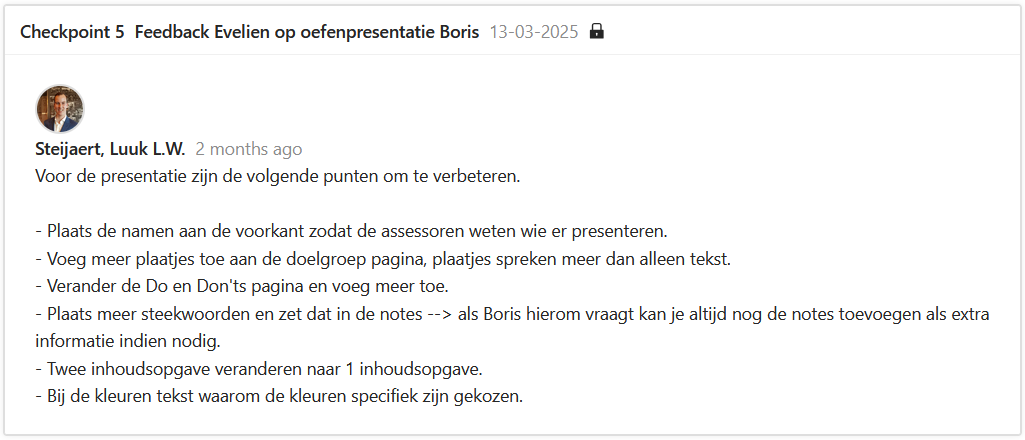This screenshot has height=440, width=1025.
Task: Click the word "Boris" in the checkpoint title
Action: coord(456,31)
